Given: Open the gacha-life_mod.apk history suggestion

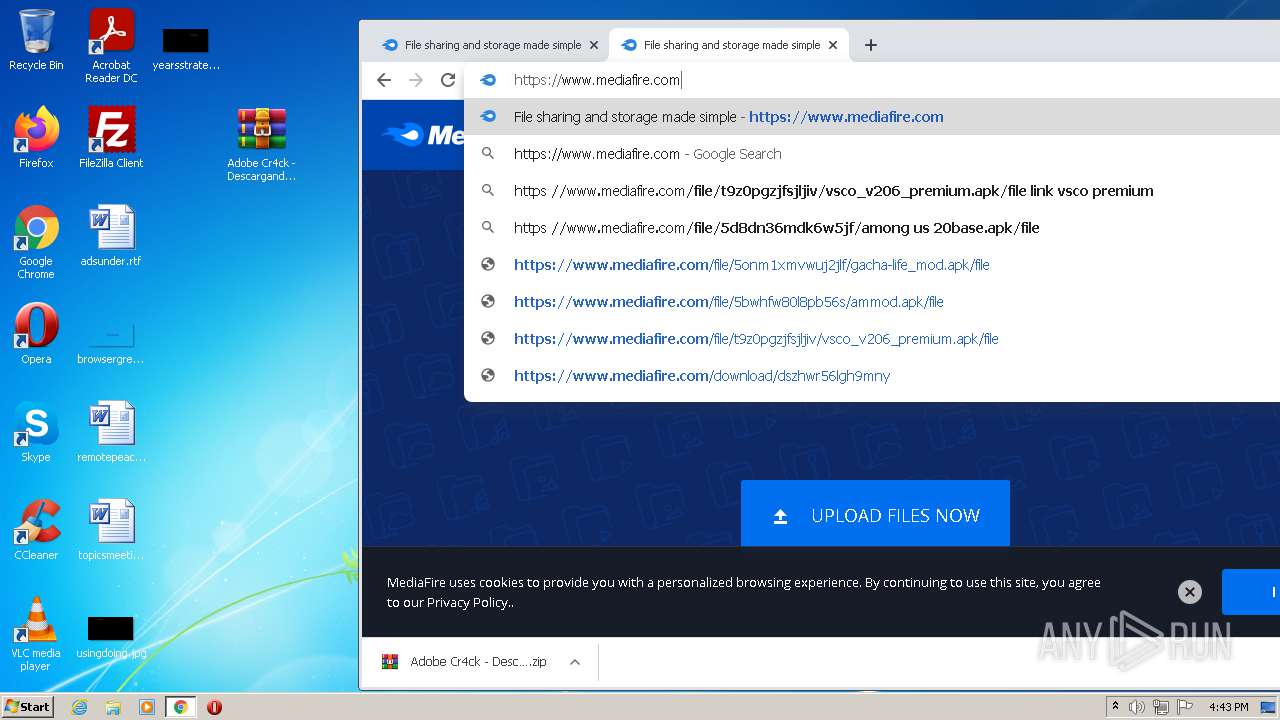Looking at the screenshot, I should click(x=872, y=265).
